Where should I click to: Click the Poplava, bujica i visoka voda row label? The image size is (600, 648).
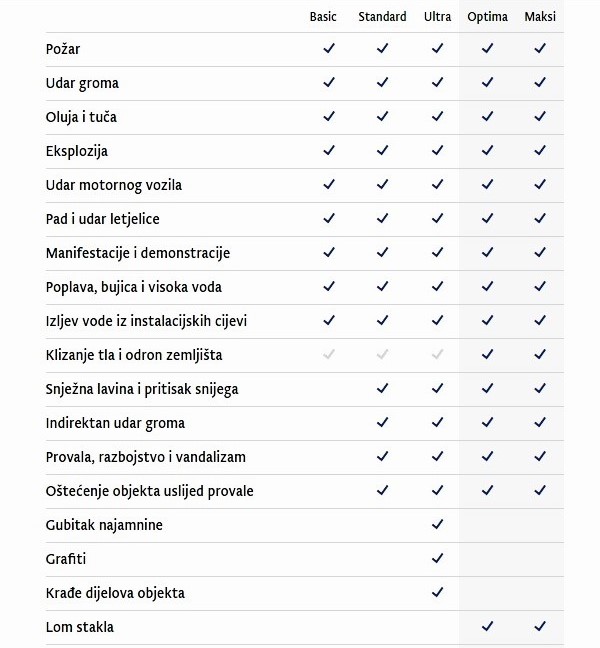[x=133, y=287]
